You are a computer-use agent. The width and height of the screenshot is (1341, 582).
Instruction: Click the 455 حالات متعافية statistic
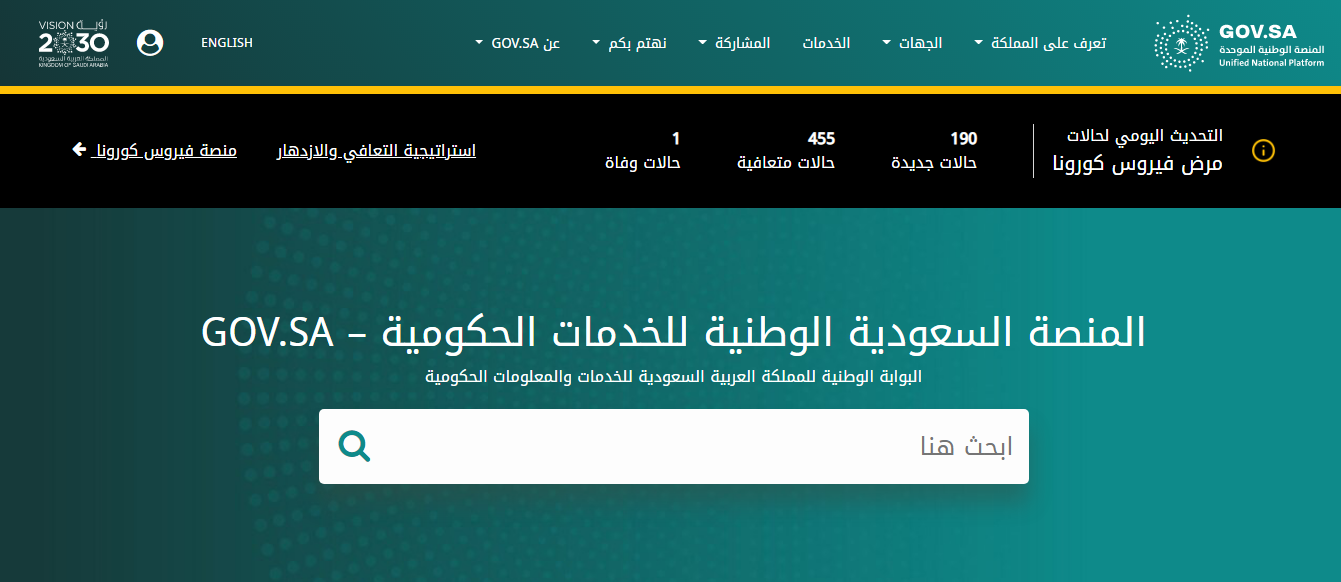pyautogui.click(x=786, y=150)
